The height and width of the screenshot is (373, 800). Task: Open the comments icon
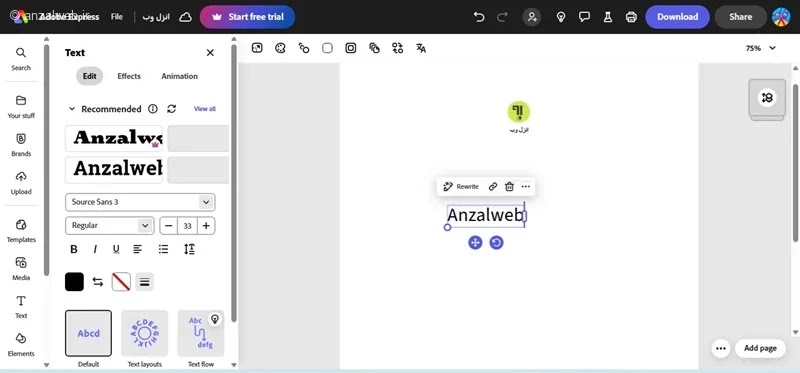584,17
